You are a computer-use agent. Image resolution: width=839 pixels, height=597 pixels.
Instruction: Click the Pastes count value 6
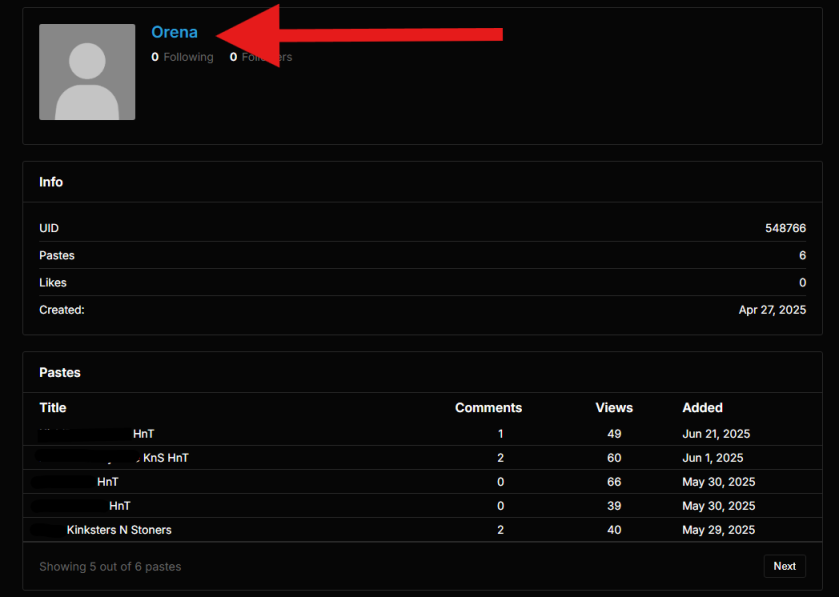tap(802, 256)
